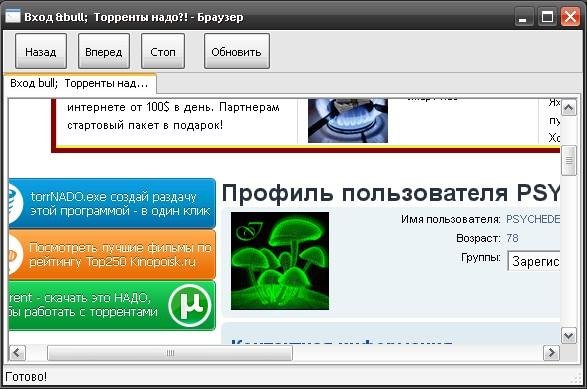Click the vertical scrollbar thumb

569,160
